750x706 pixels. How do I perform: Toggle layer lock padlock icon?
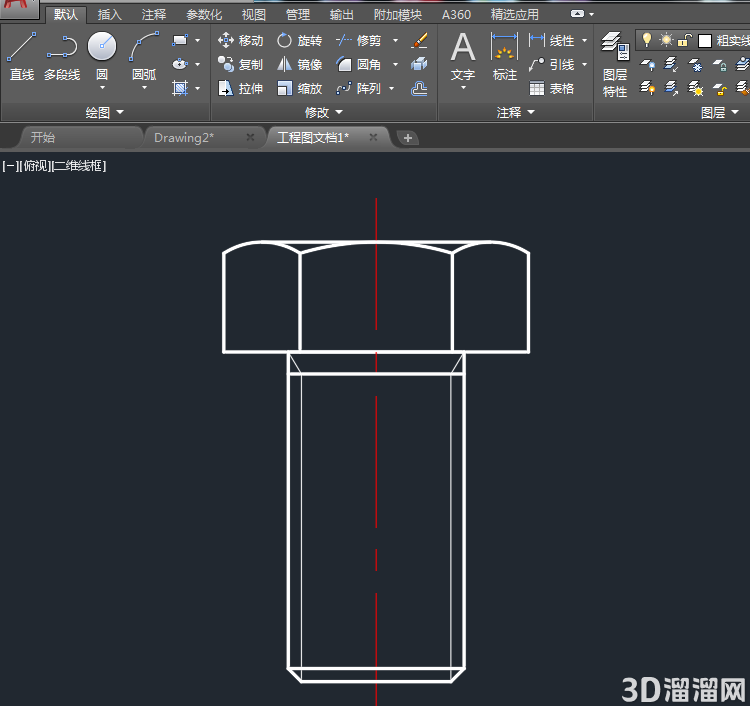tap(685, 40)
